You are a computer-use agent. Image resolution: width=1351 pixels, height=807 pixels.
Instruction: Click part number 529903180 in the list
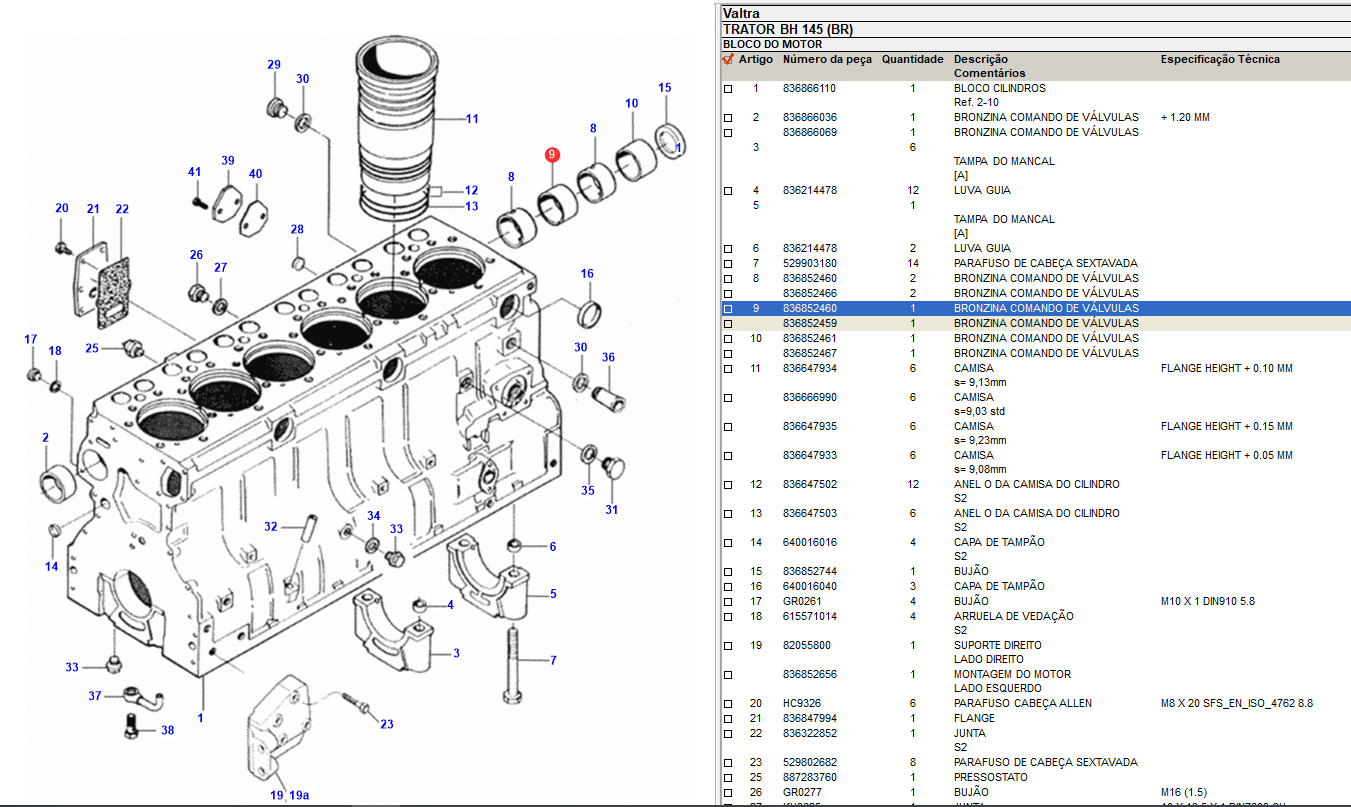click(809, 263)
